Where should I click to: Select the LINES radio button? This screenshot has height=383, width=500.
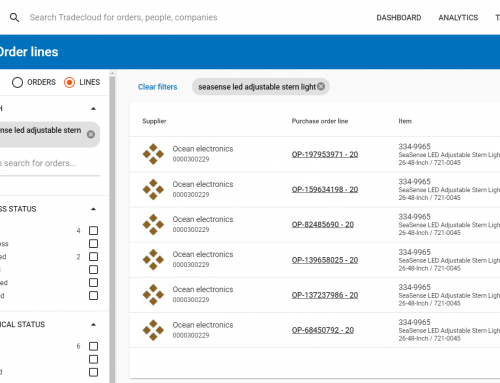coord(69,82)
